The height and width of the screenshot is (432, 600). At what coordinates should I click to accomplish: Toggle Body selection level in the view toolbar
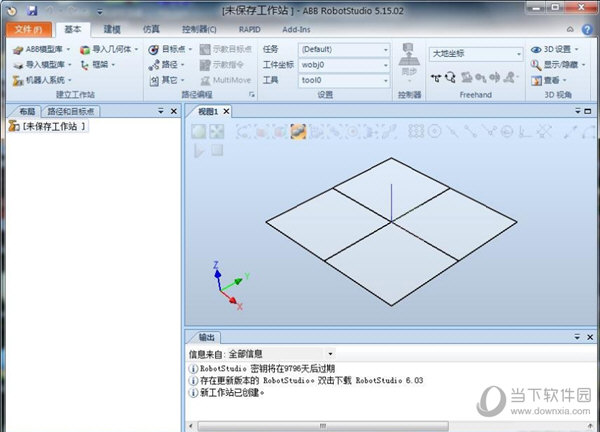[x=280, y=132]
